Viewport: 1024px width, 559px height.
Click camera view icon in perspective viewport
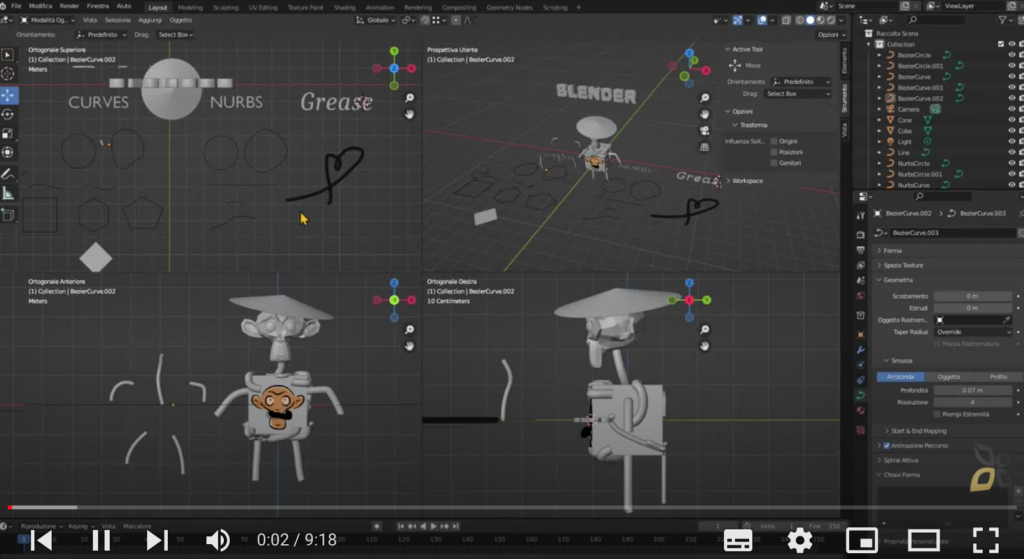click(705, 130)
